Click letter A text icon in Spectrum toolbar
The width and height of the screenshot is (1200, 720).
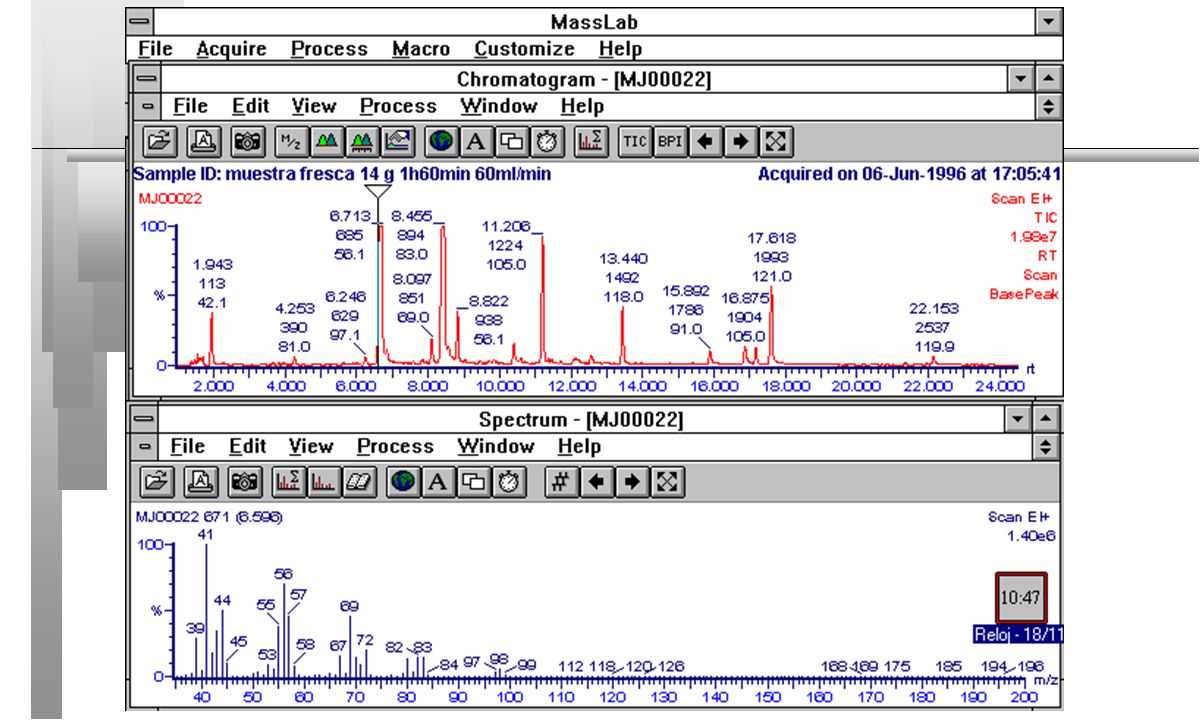[440, 482]
